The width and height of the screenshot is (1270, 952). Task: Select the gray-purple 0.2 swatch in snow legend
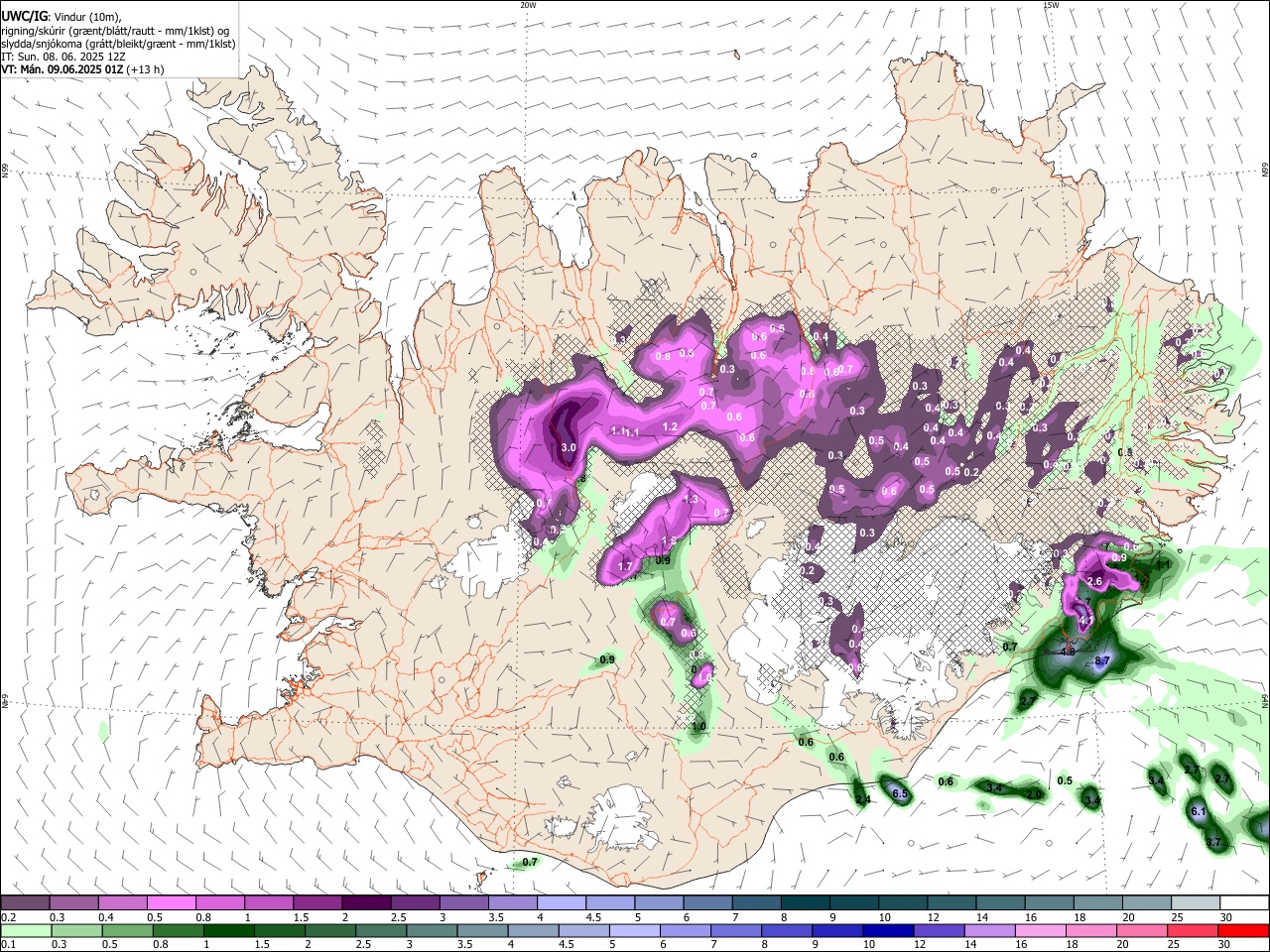coord(25,903)
